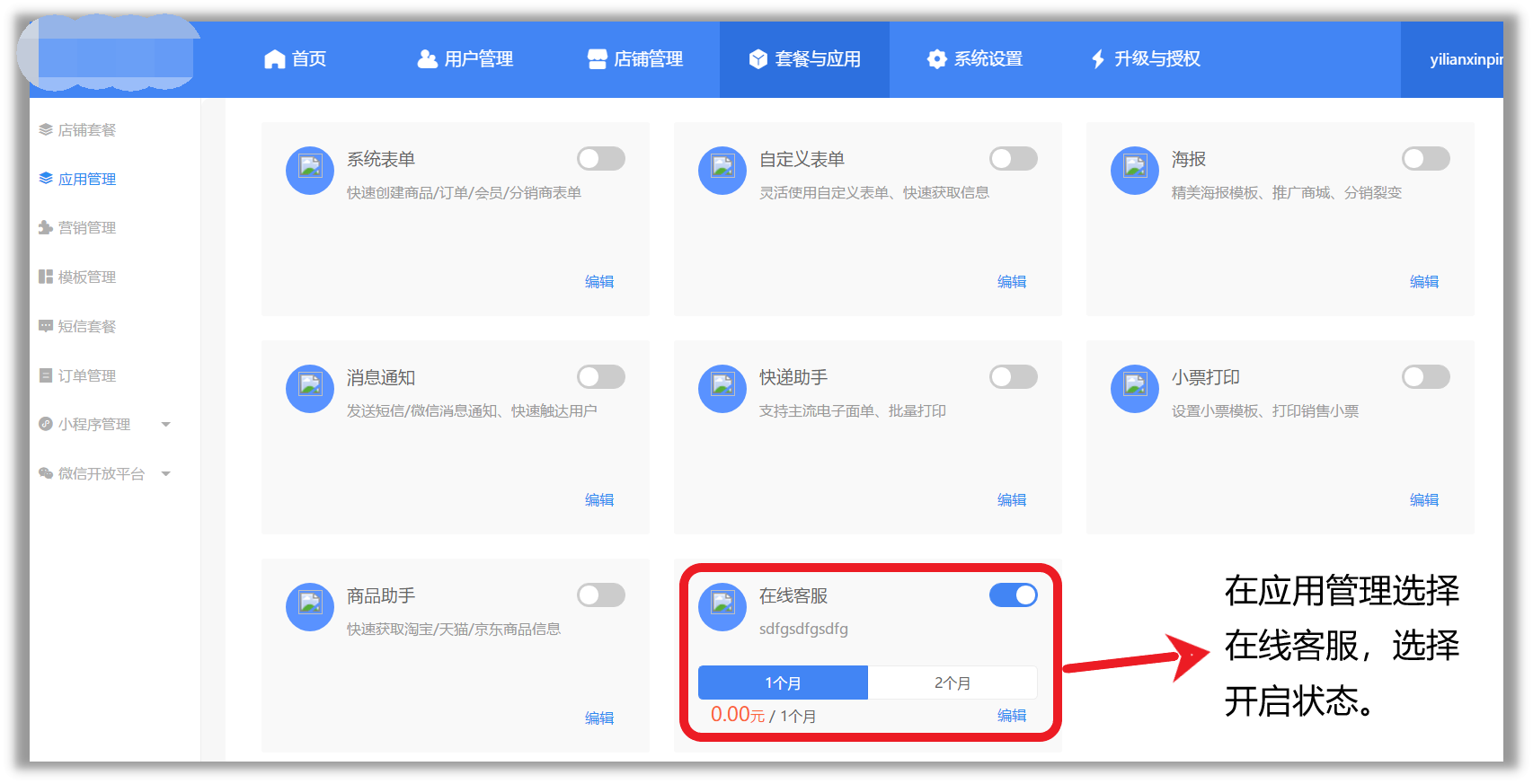Screen dimensions: 1533x784
Task: Click the 0.00元 / 1个月 price text
Action: [763, 715]
